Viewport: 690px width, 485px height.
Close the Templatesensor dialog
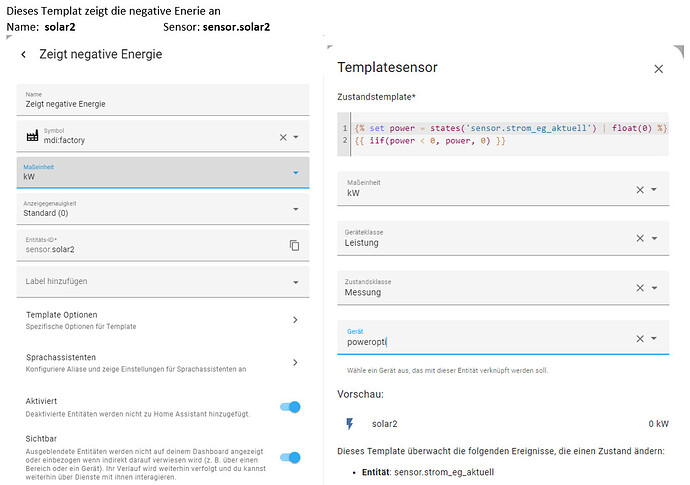pos(658,69)
